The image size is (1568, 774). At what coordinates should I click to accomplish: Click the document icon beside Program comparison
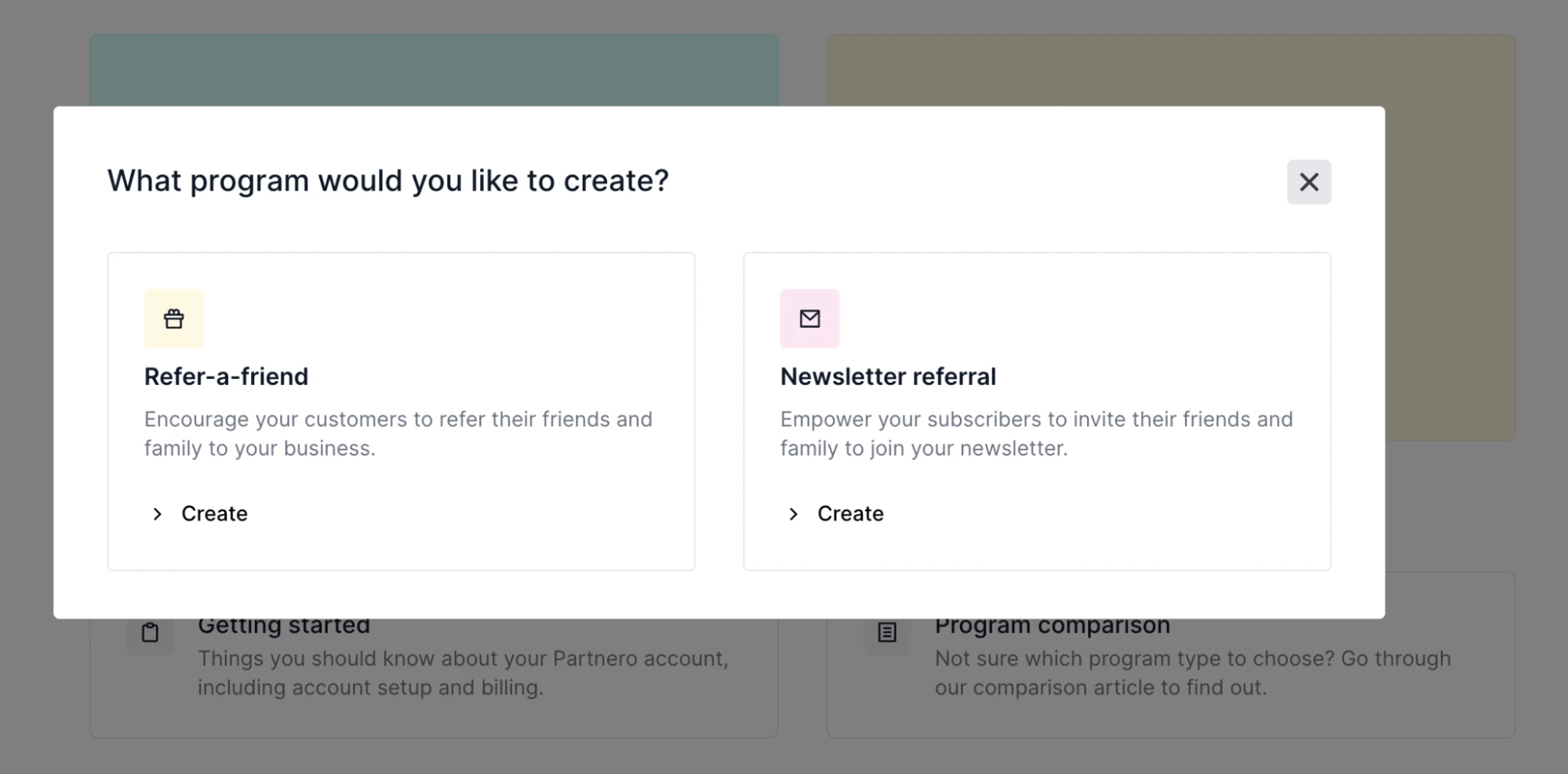tap(887, 633)
